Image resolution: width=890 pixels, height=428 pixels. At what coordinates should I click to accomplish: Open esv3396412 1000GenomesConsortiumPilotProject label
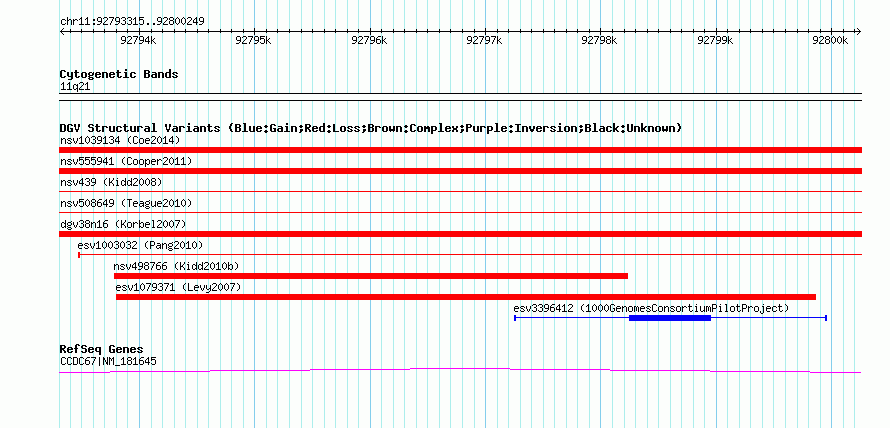coord(652,308)
